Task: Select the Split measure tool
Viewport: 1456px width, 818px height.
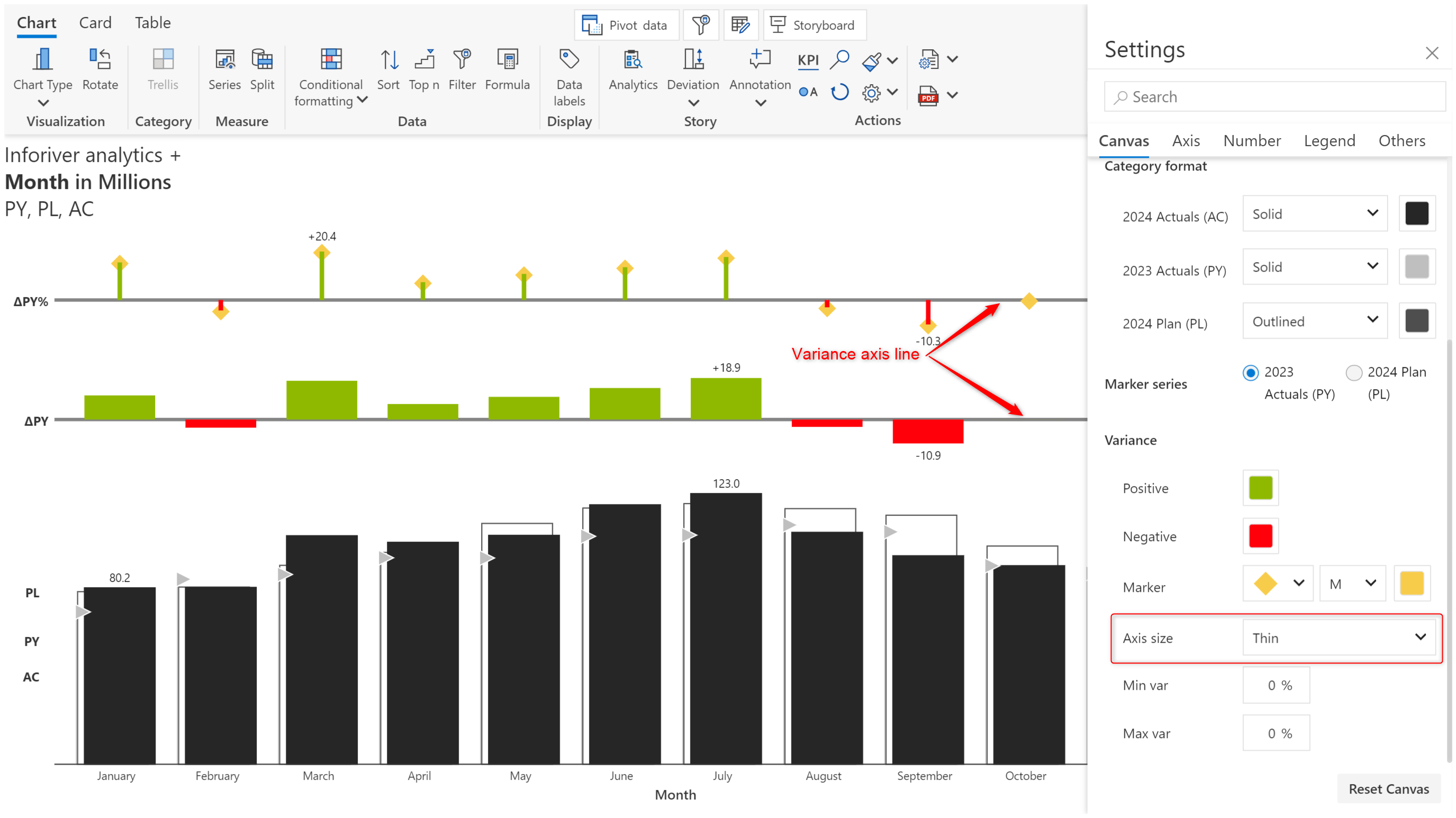Action: 263,69
